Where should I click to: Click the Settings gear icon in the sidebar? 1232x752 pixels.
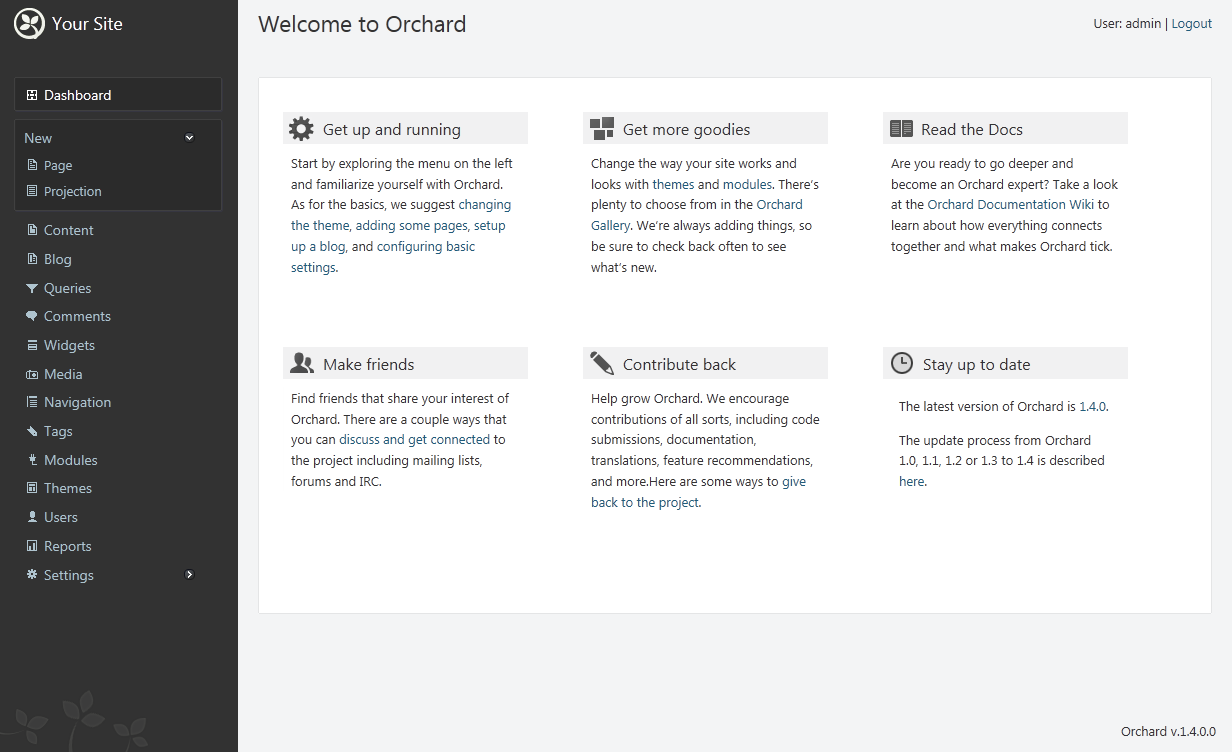(x=32, y=575)
